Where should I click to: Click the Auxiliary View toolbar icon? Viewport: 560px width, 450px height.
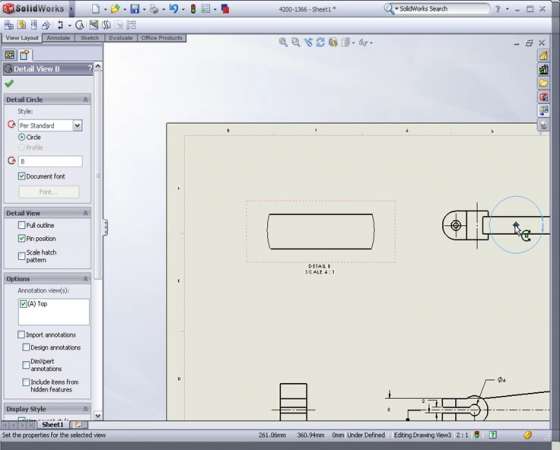pyautogui.click(x=46, y=25)
